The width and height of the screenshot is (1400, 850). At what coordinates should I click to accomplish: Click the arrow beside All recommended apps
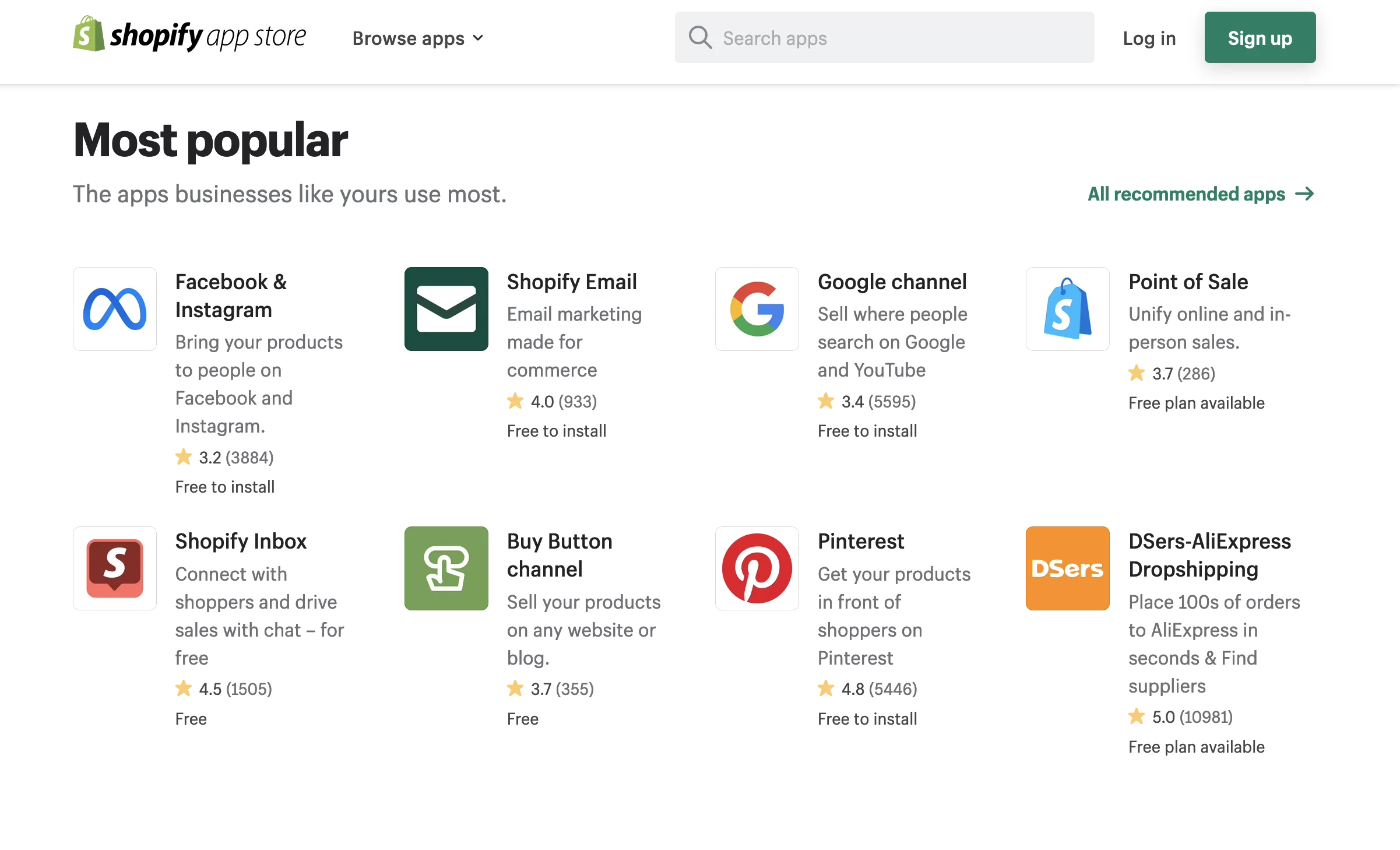point(1304,194)
